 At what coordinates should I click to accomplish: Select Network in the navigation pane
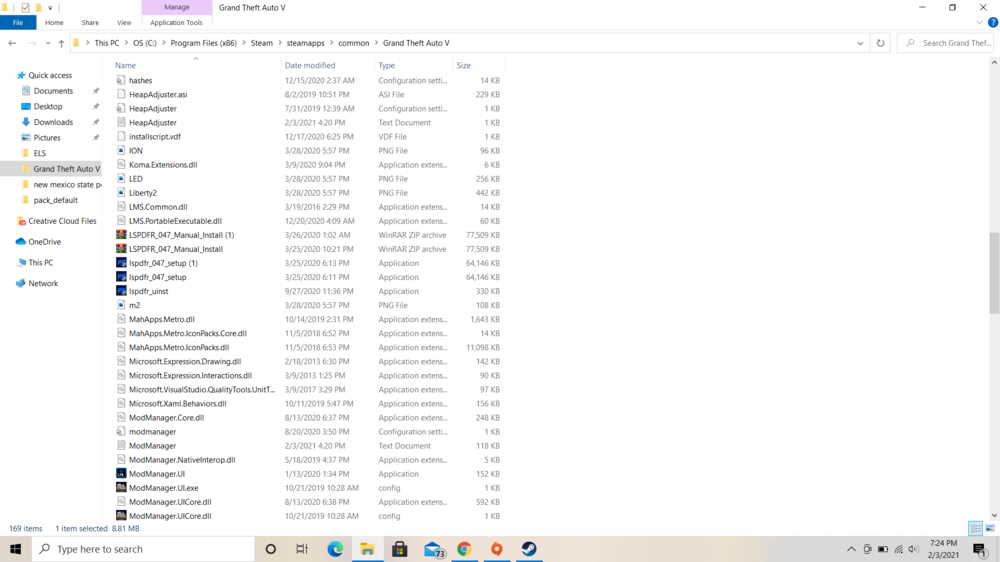point(43,283)
